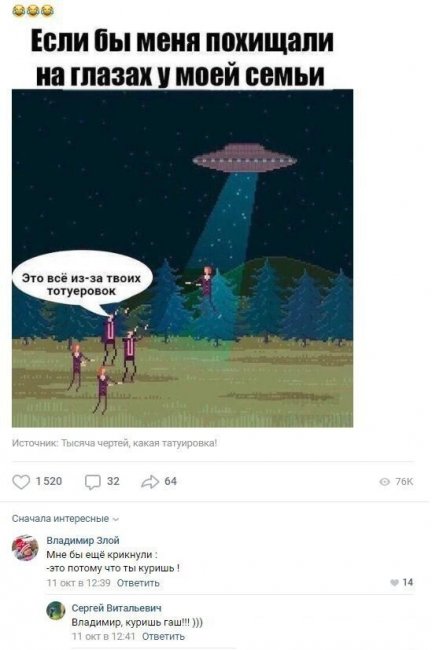Viewport: 432px width, 650px height.
Task: Click the comment count 32
Action: pyautogui.click(x=113, y=481)
